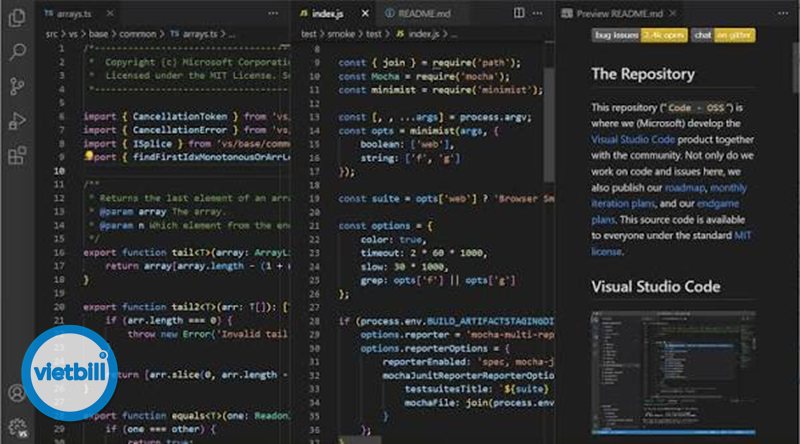Open more actions for index.js editor group
Image resolution: width=800 pixels, height=444 pixels.
(x=537, y=13)
